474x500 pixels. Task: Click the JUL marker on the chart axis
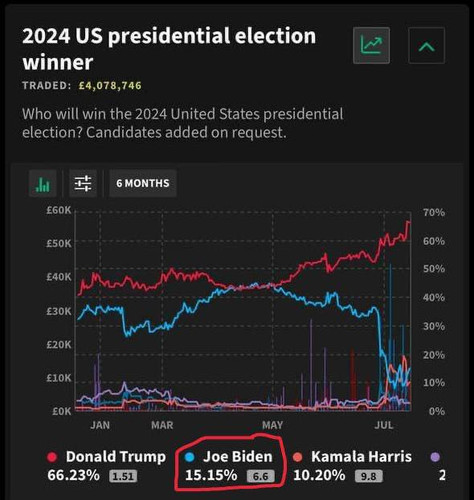coord(384,425)
